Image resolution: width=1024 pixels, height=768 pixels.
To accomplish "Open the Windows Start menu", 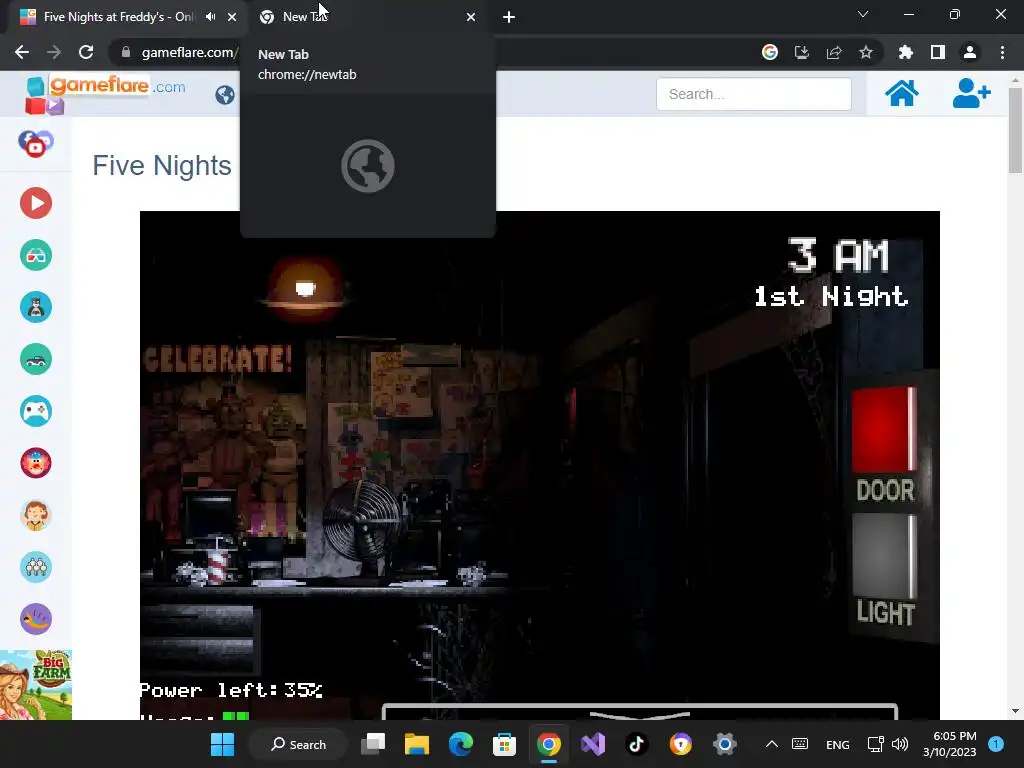I will (223, 744).
